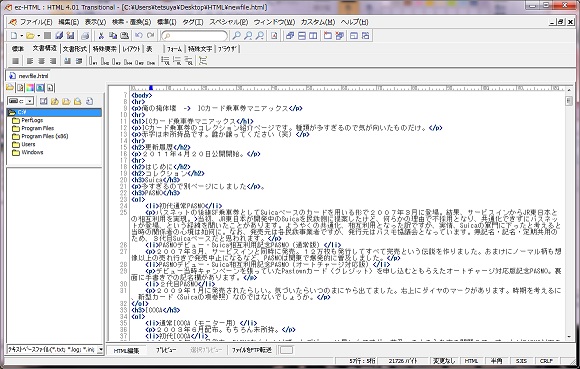Open the ウィンドウ(W) menu
Screen dimensions: 580x369
274,22
